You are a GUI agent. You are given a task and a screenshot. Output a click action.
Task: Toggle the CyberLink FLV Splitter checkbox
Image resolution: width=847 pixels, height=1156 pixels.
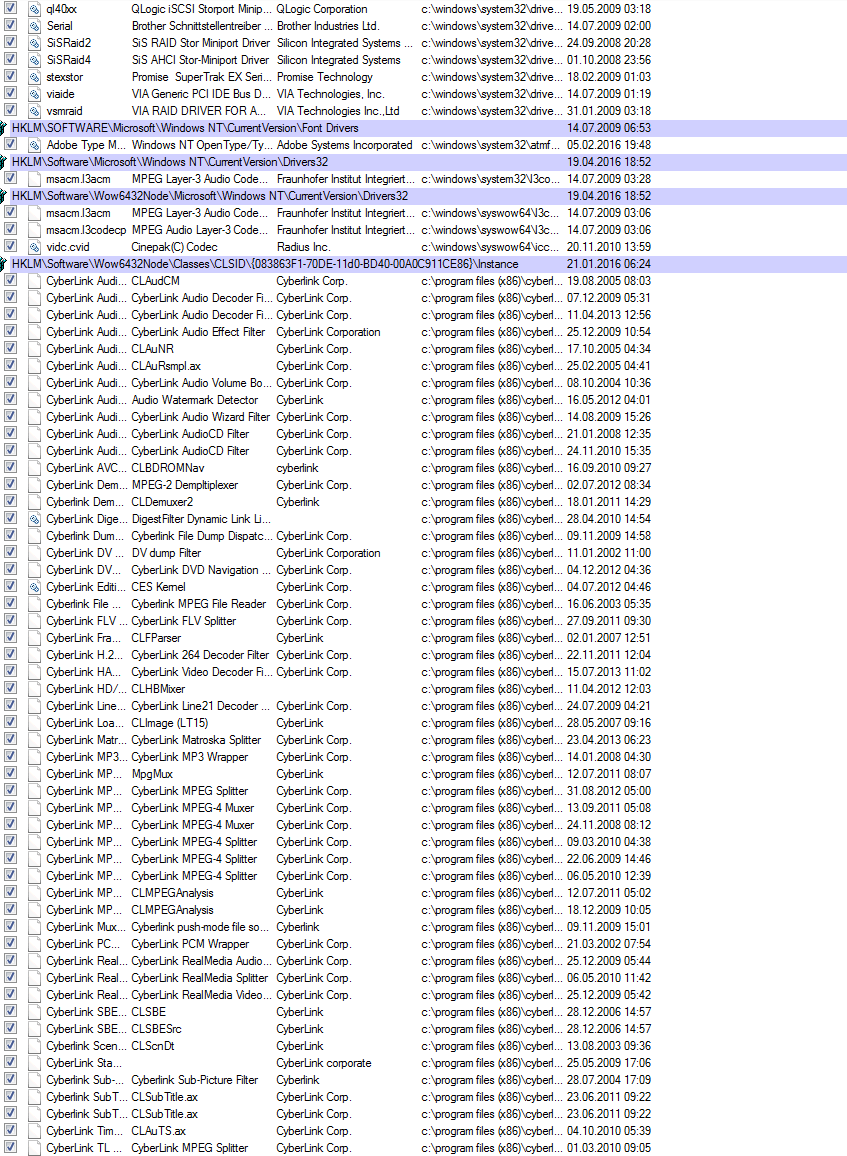click(10, 620)
